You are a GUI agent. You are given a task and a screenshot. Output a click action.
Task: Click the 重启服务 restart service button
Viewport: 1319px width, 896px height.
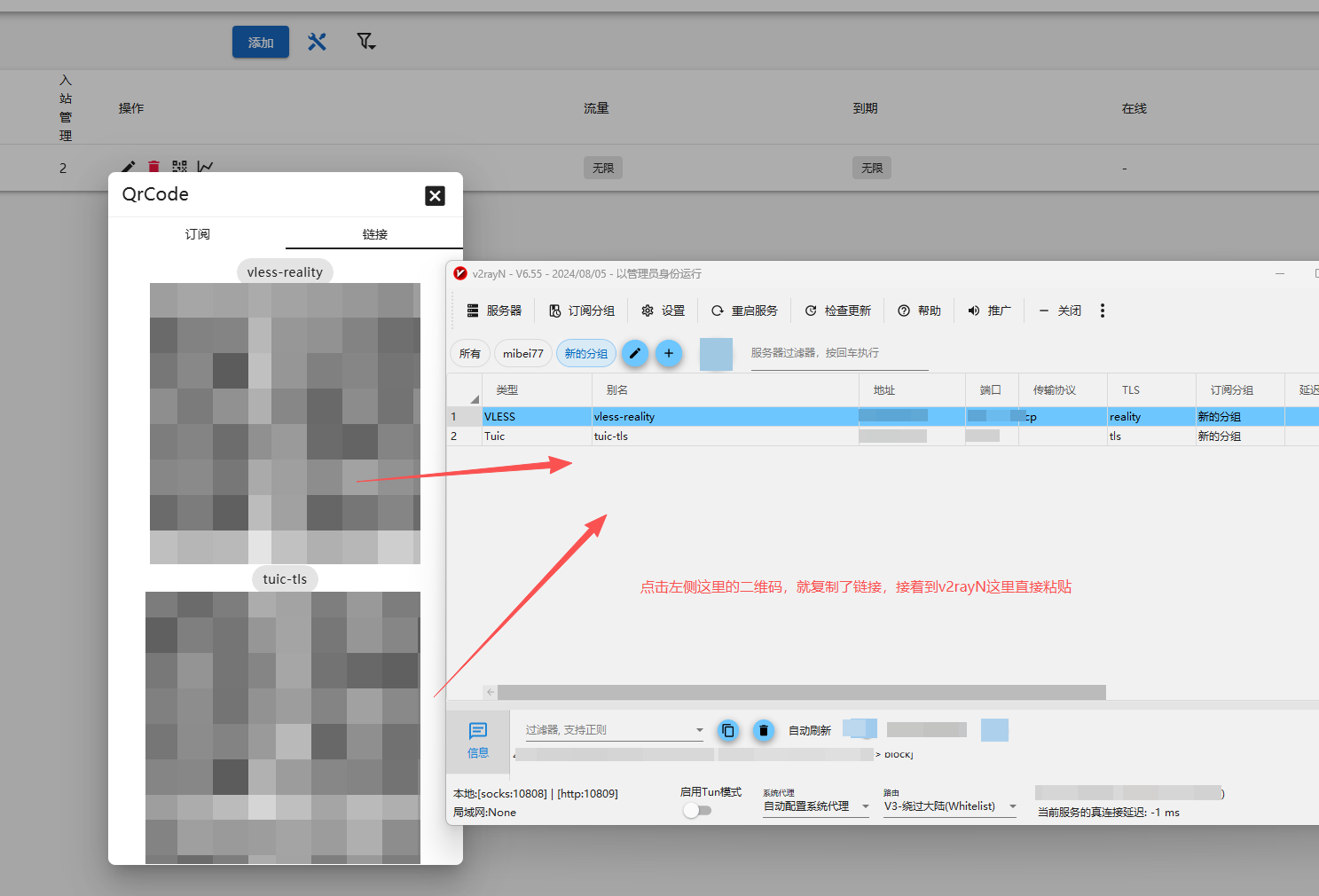coord(744,310)
